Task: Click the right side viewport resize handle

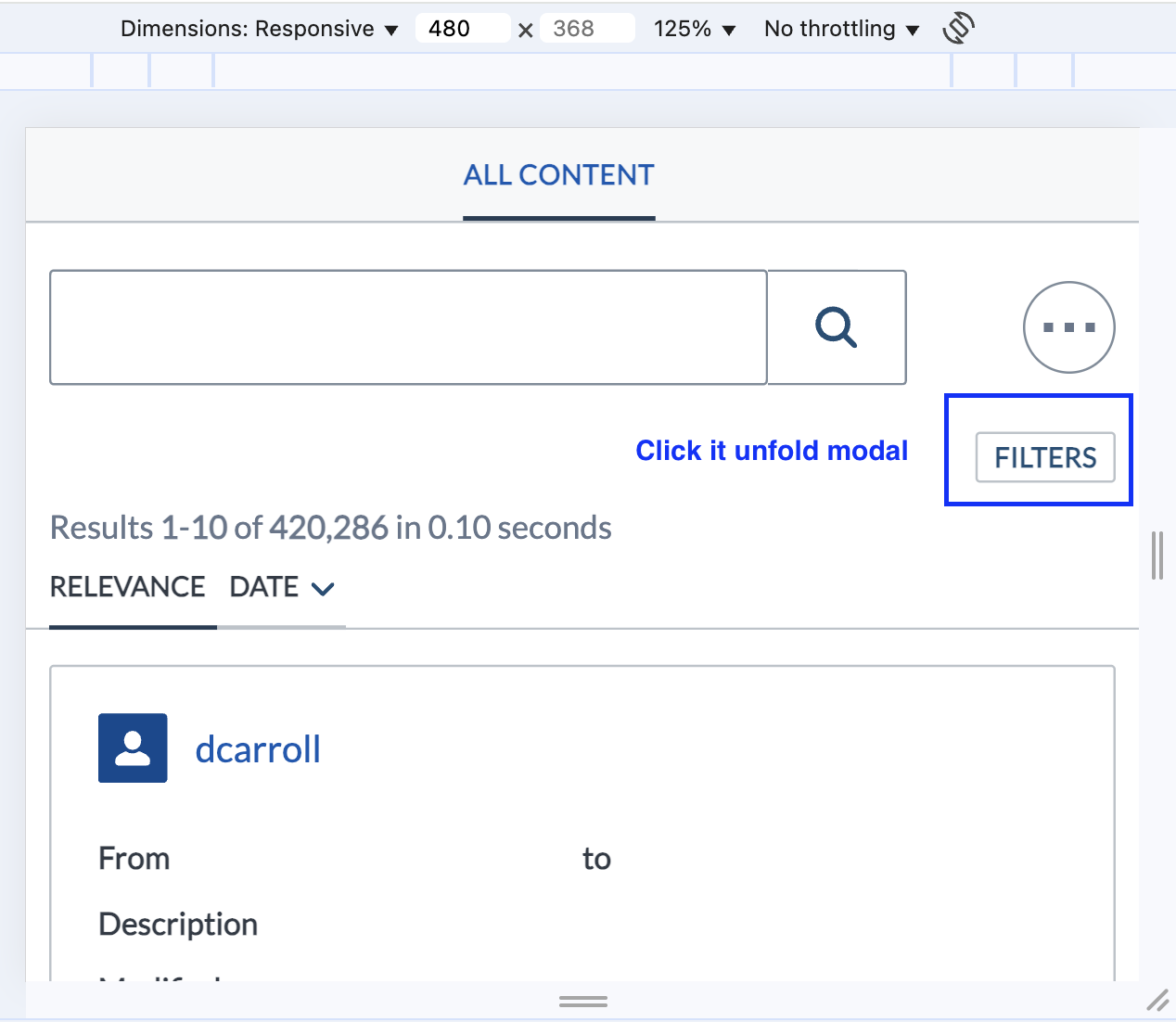Action: pyautogui.click(x=1157, y=556)
